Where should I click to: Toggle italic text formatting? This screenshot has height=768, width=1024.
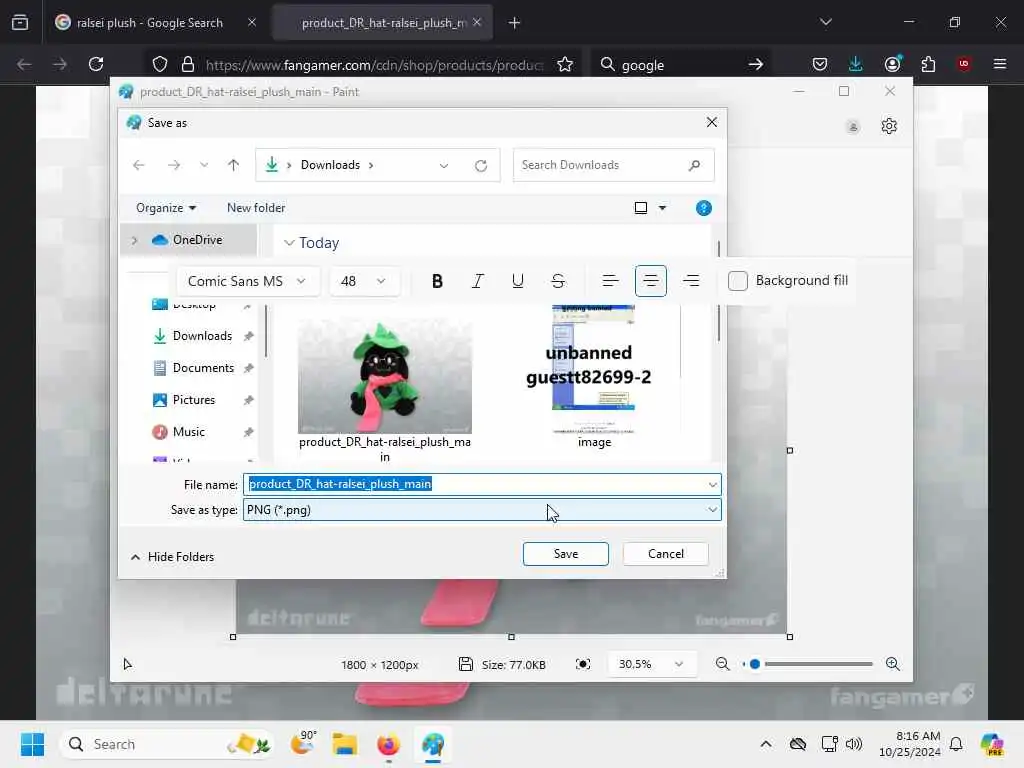[477, 281]
